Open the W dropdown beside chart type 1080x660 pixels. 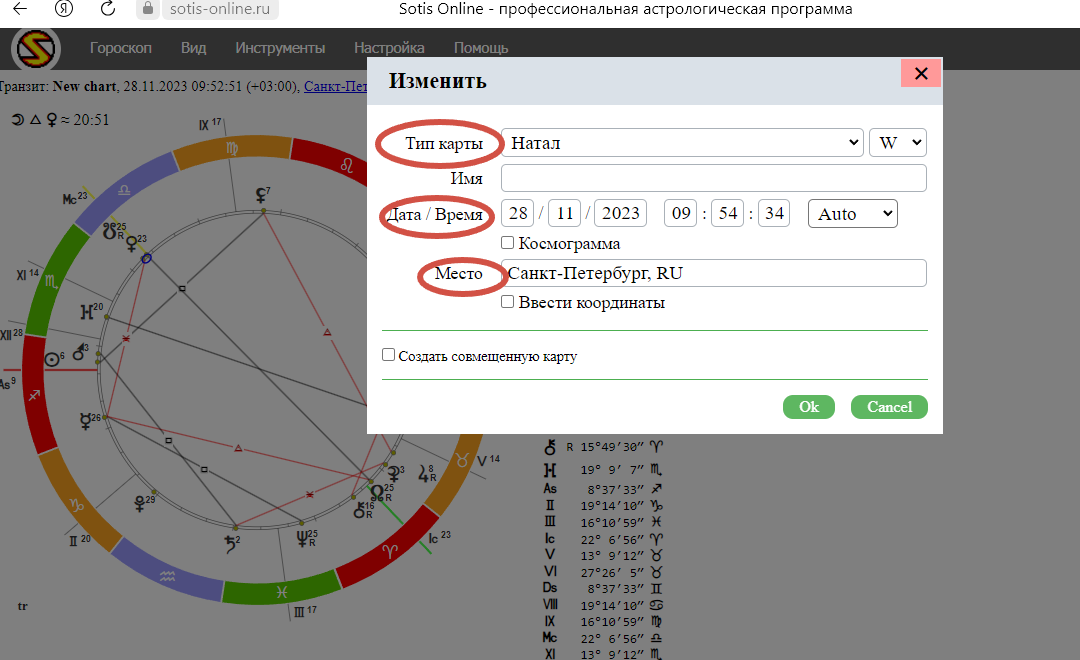coord(897,143)
